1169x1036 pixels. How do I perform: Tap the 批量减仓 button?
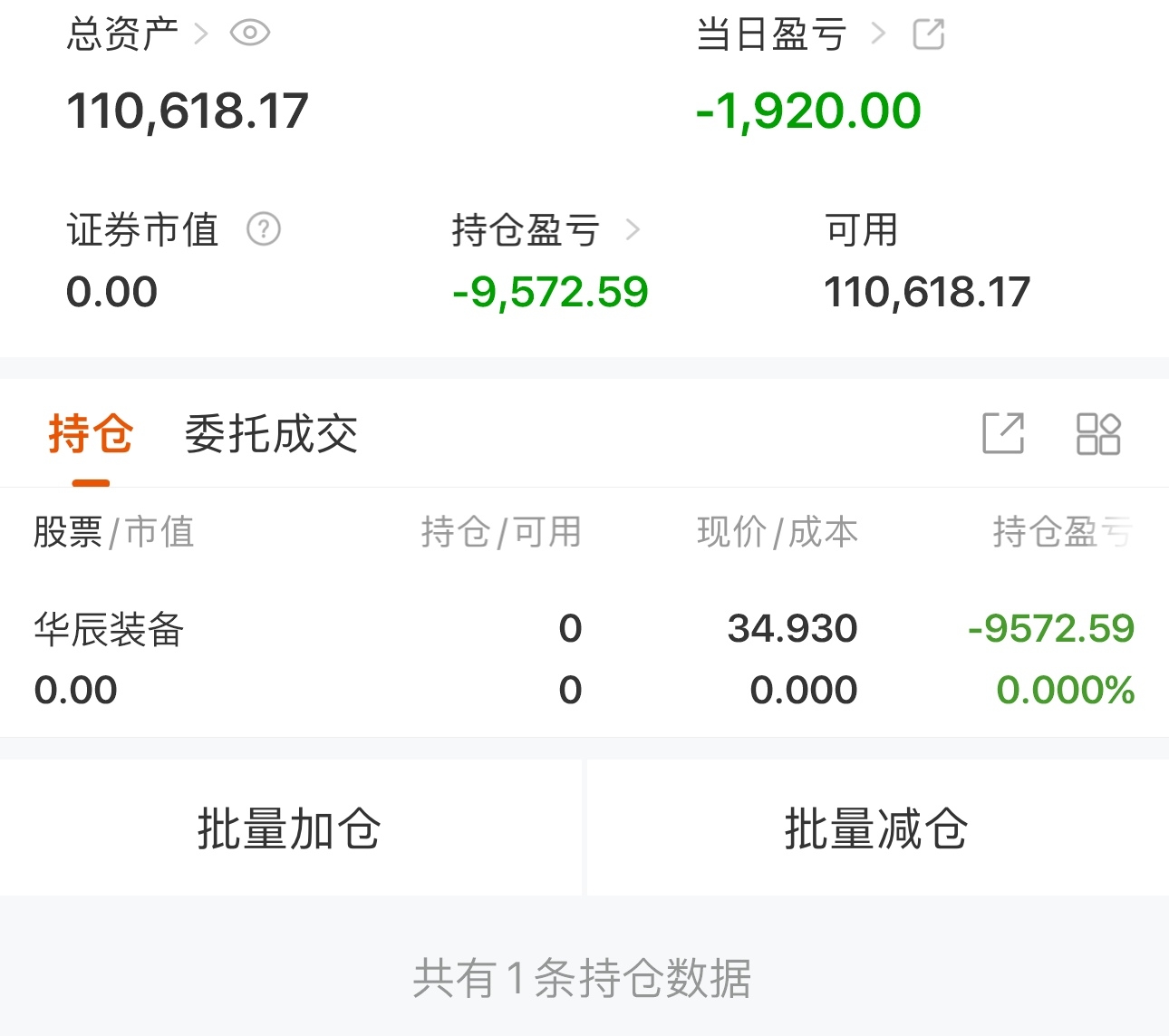tap(878, 828)
